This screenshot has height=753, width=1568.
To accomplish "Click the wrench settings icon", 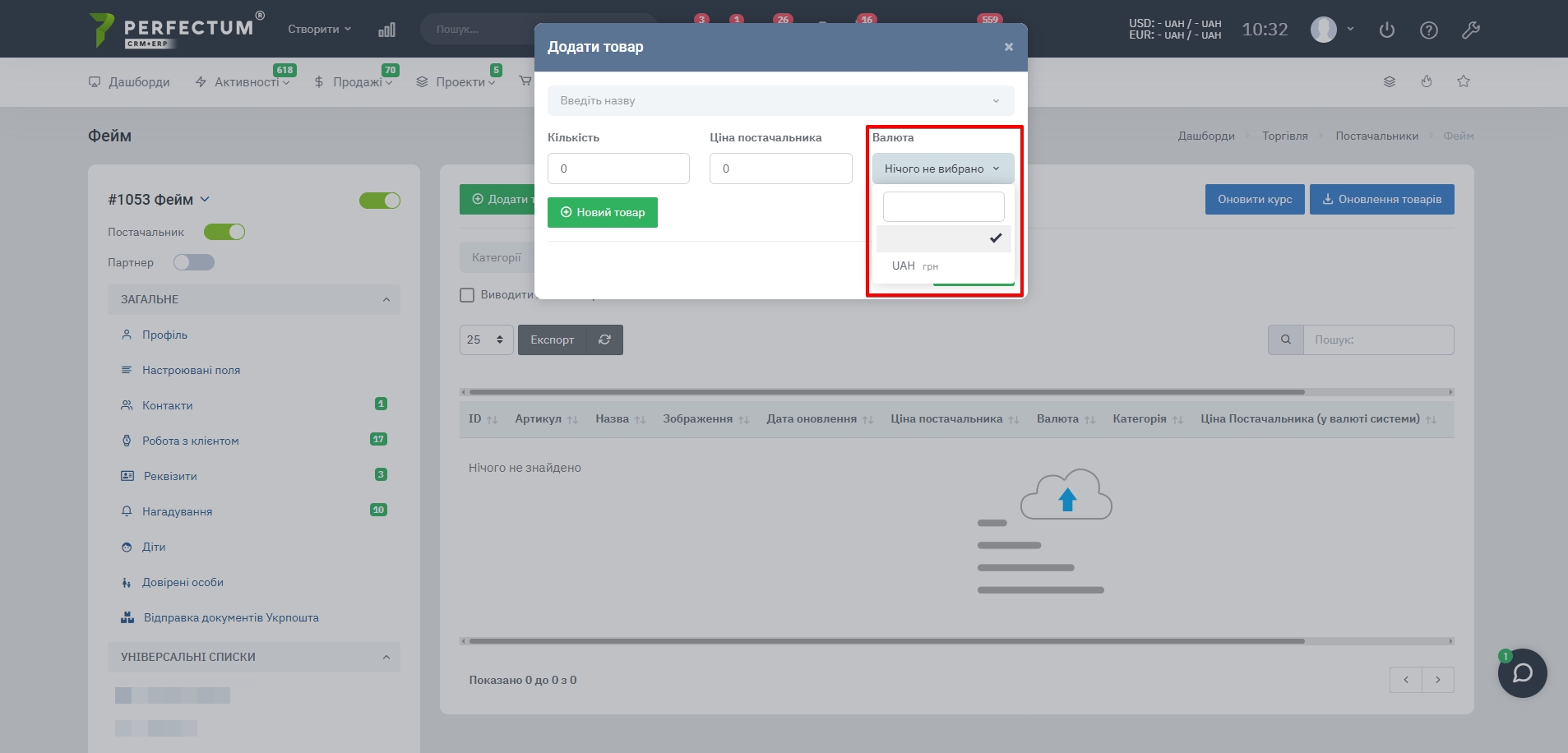I will coord(1470,30).
